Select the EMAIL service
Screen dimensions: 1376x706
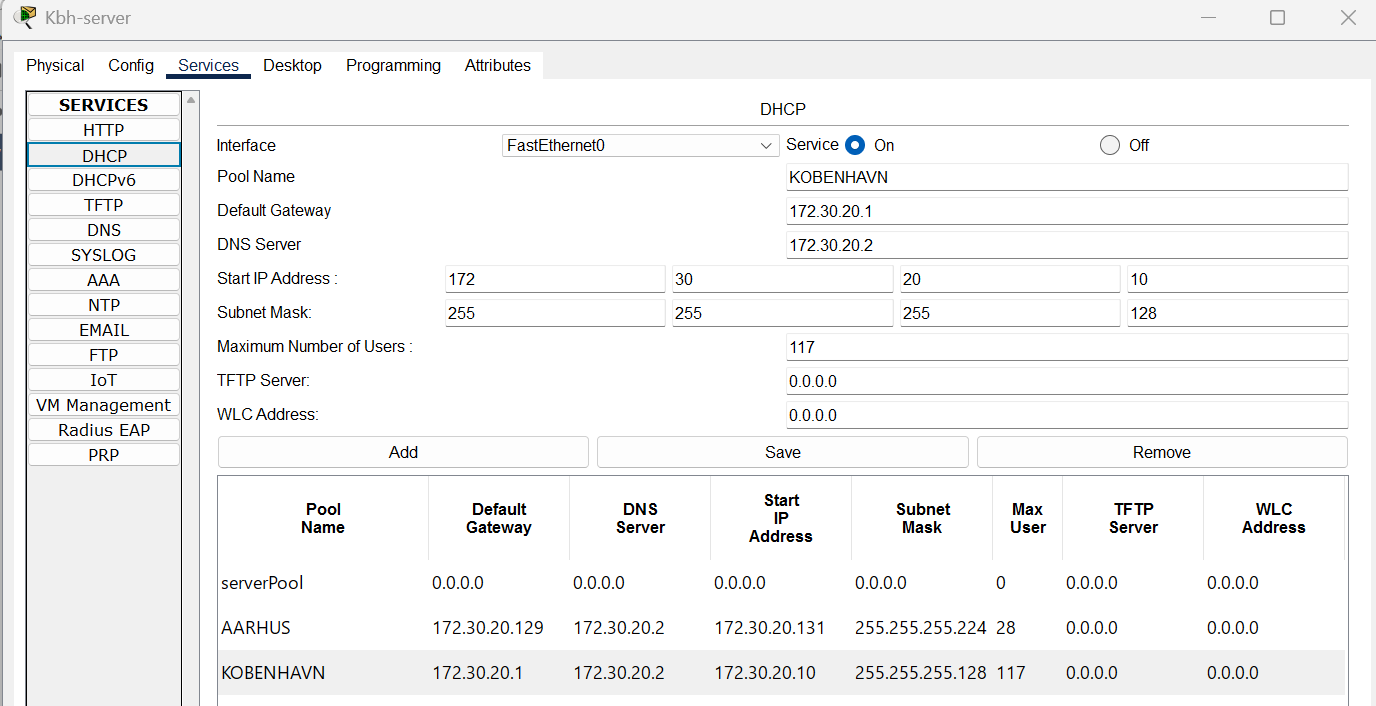point(104,330)
